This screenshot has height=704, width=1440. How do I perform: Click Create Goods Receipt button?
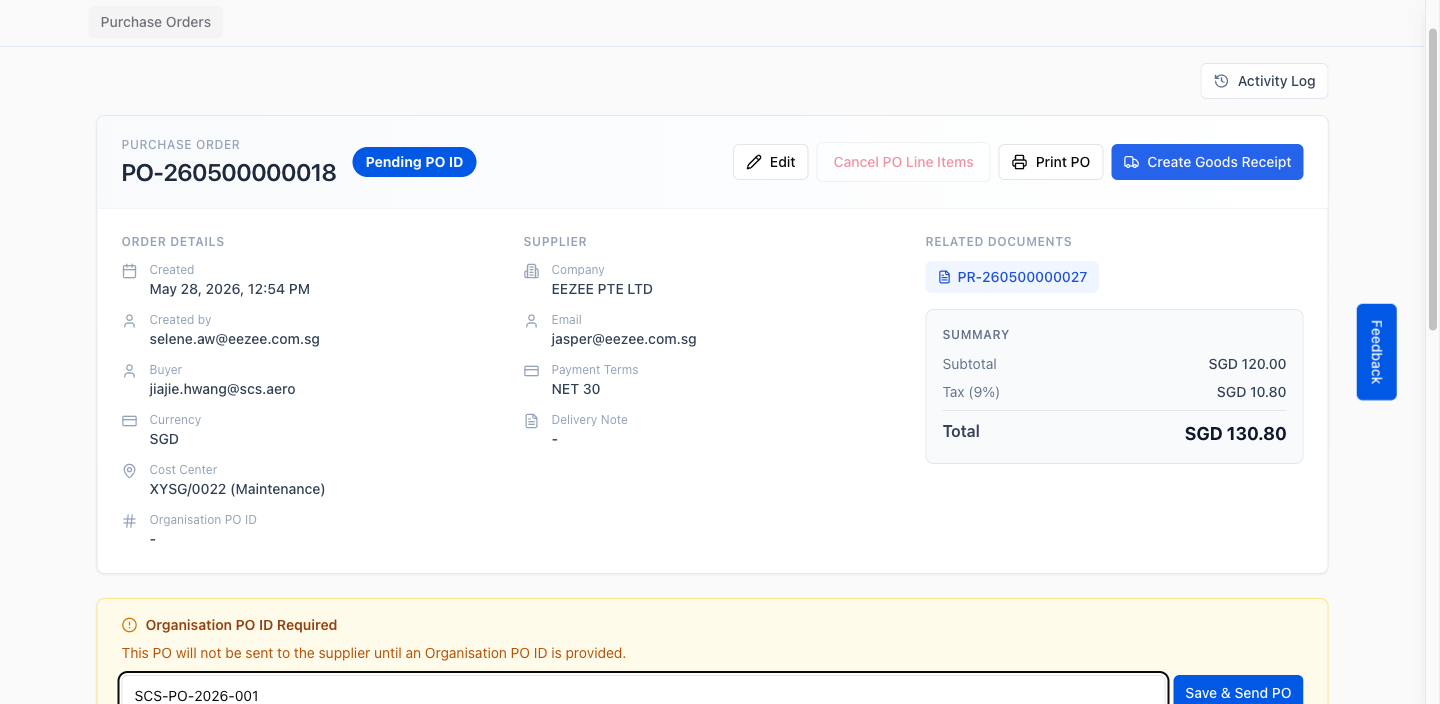point(1207,162)
